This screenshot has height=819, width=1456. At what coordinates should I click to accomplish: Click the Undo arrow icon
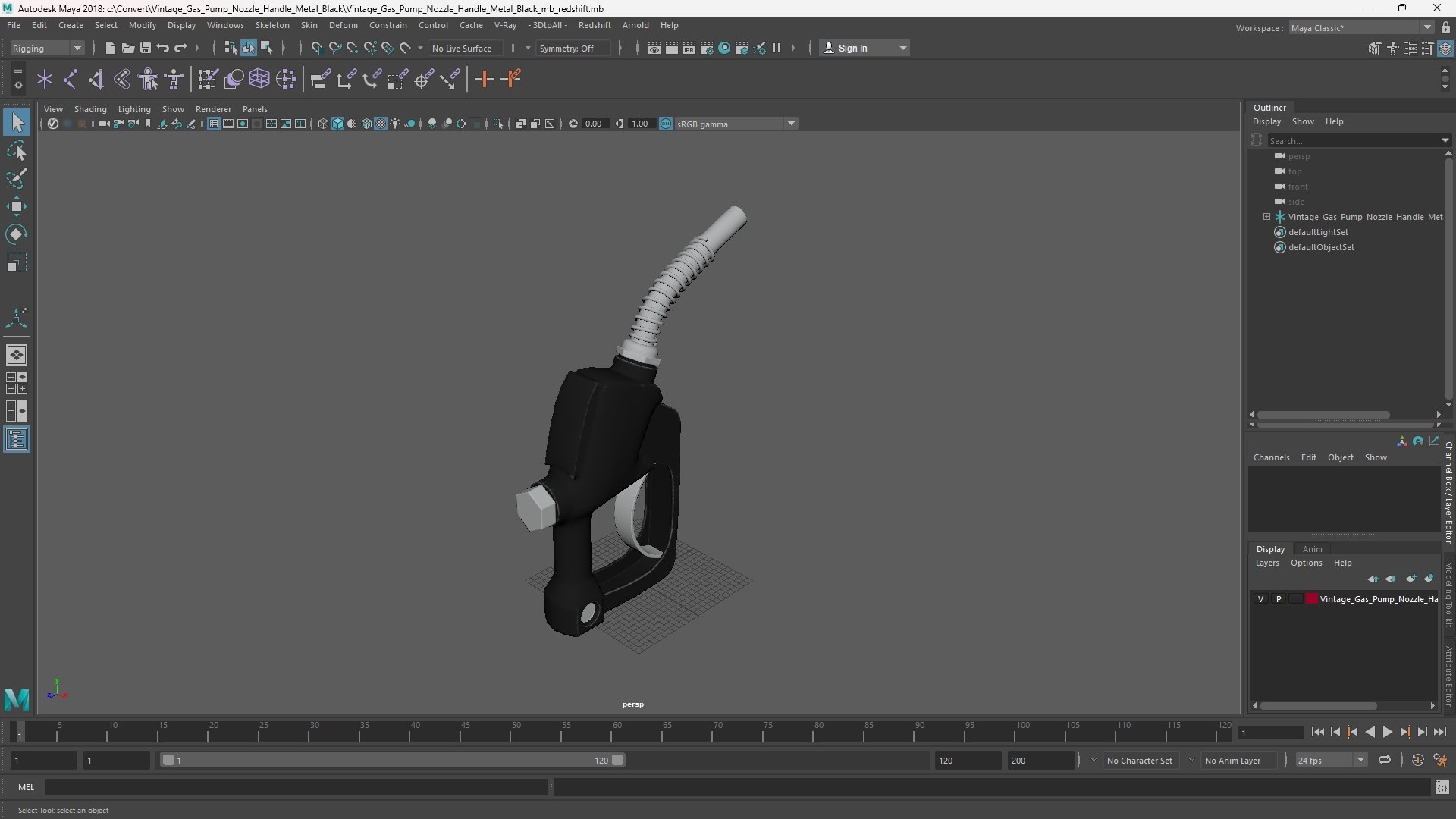tap(163, 48)
